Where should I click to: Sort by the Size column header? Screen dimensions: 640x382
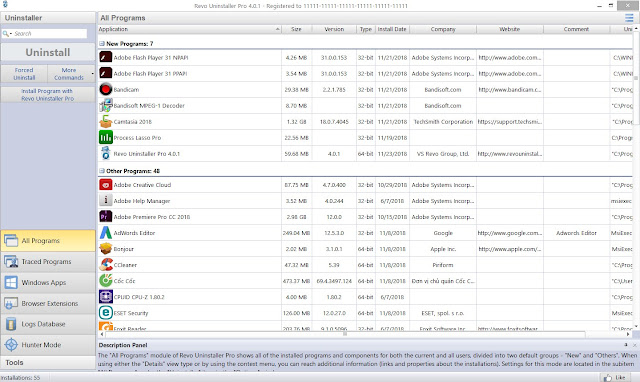[296, 29]
